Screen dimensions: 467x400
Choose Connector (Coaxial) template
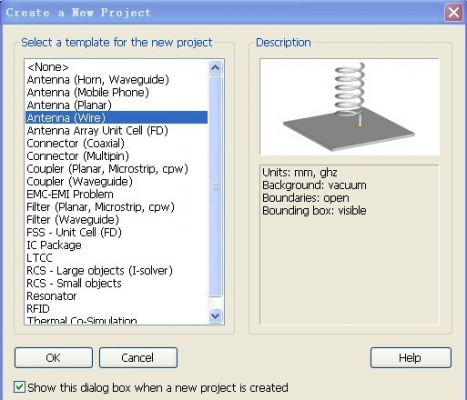coord(116,143)
